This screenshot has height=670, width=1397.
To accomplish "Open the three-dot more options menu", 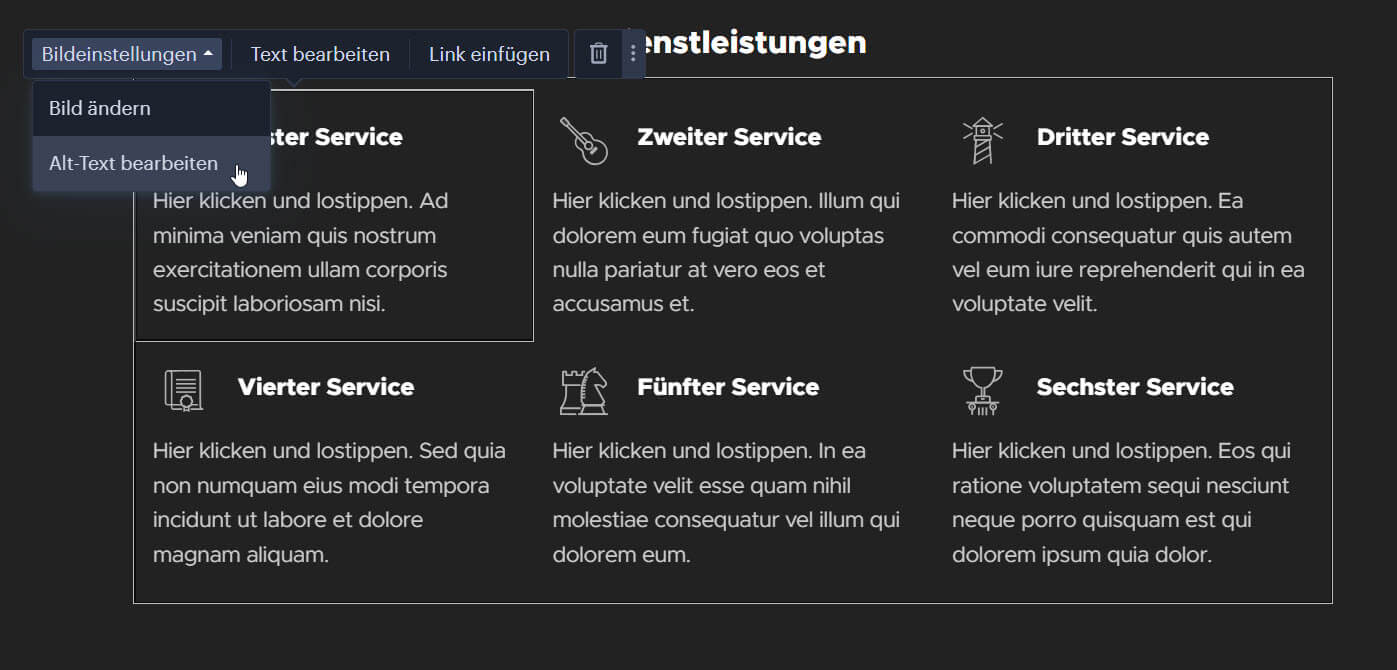I will pyautogui.click(x=632, y=54).
